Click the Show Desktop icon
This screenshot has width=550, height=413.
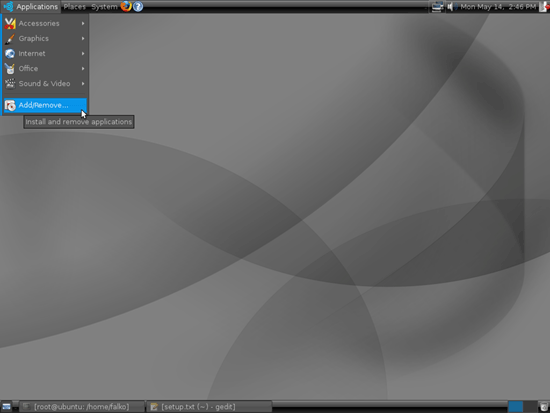pos(7,407)
